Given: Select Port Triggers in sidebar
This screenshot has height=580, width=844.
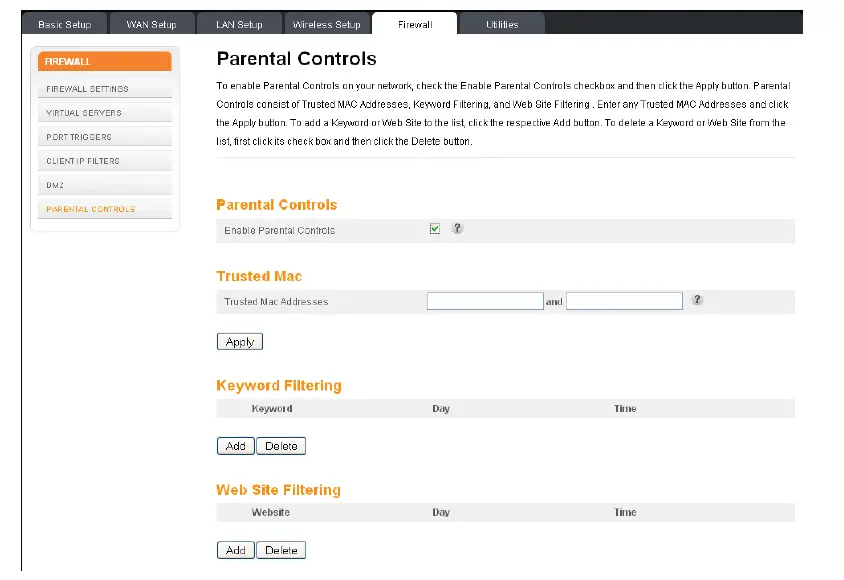Looking at the screenshot, I should pyautogui.click(x=105, y=137).
